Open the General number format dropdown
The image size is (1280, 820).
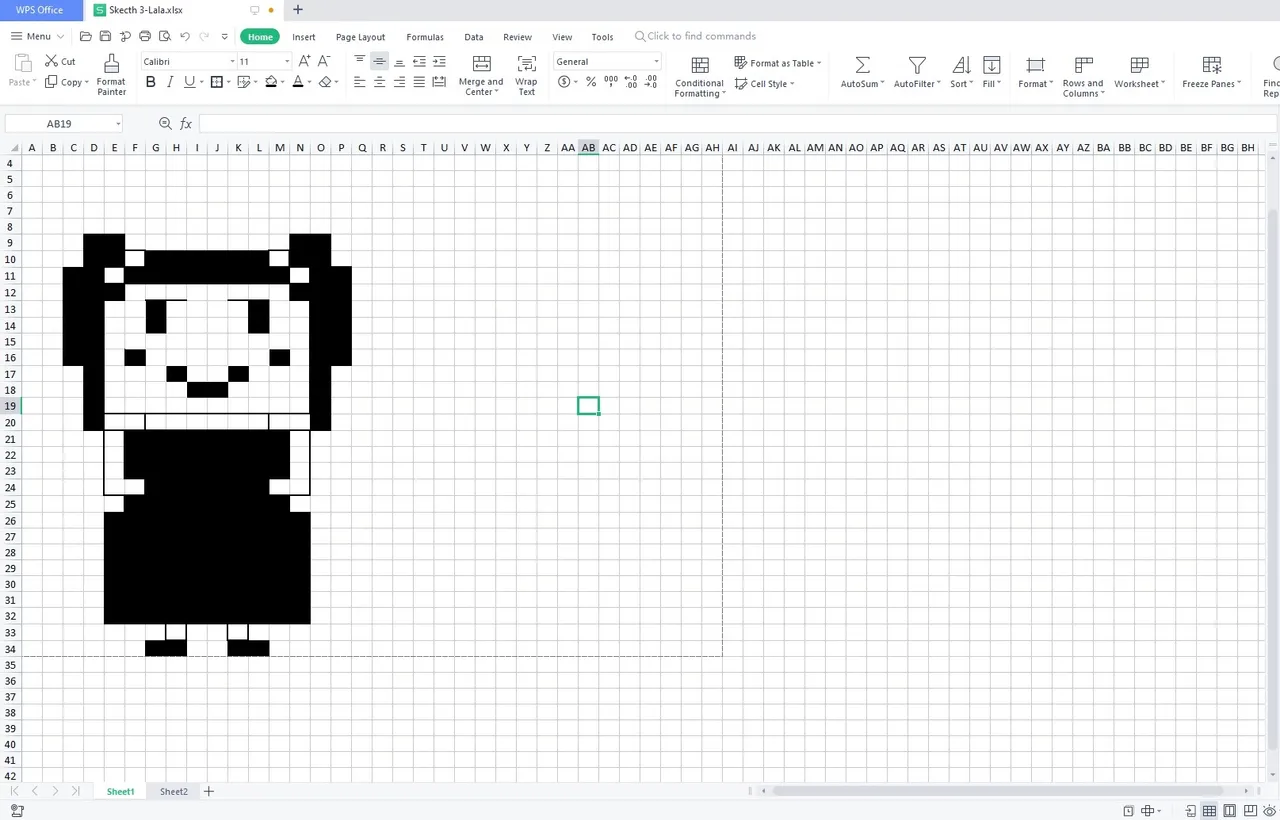click(656, 62)
